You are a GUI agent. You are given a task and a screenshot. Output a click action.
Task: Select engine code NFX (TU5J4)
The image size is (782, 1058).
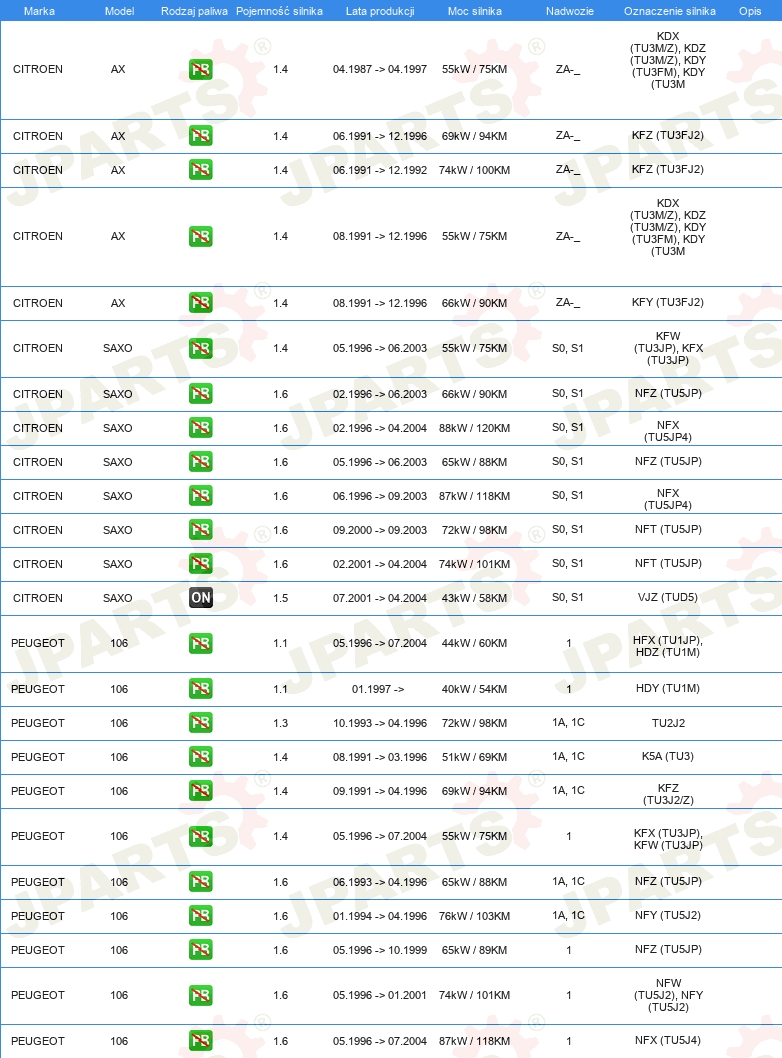pyautogui.click(x=668, y=1040)
